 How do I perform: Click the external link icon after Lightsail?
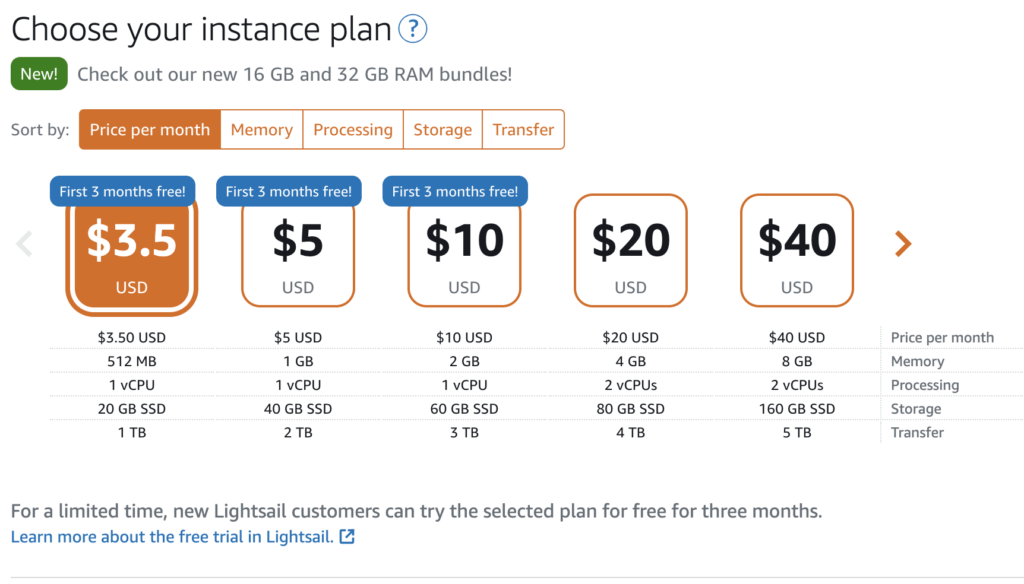347,537
